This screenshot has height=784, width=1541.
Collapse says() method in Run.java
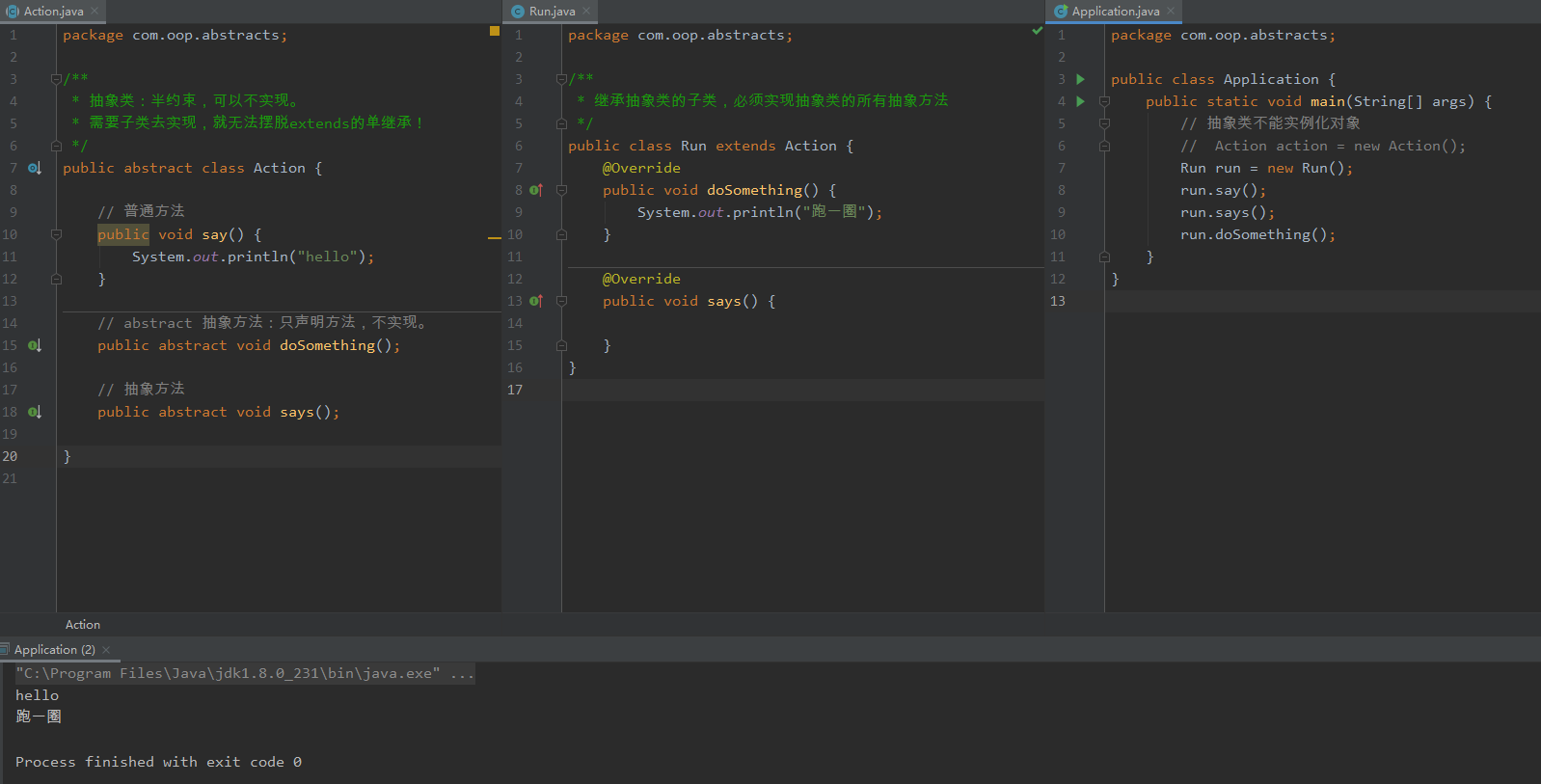561,301
